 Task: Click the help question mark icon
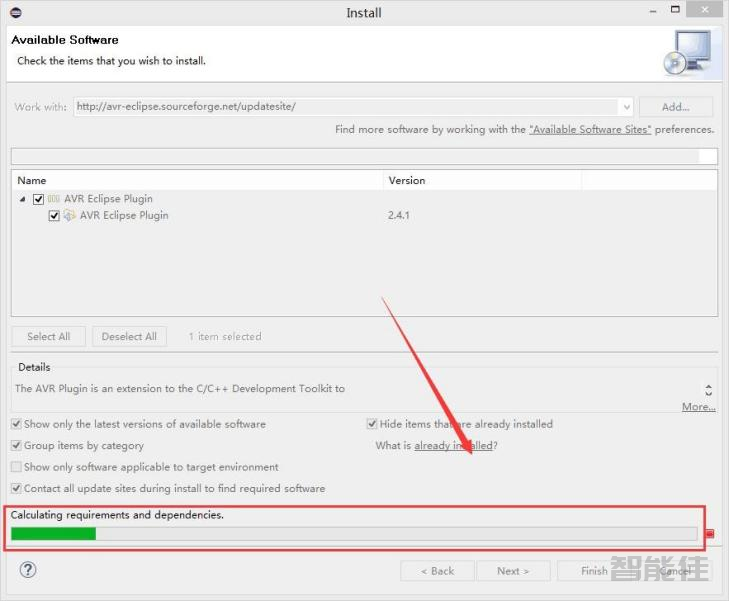click(28, 569)
